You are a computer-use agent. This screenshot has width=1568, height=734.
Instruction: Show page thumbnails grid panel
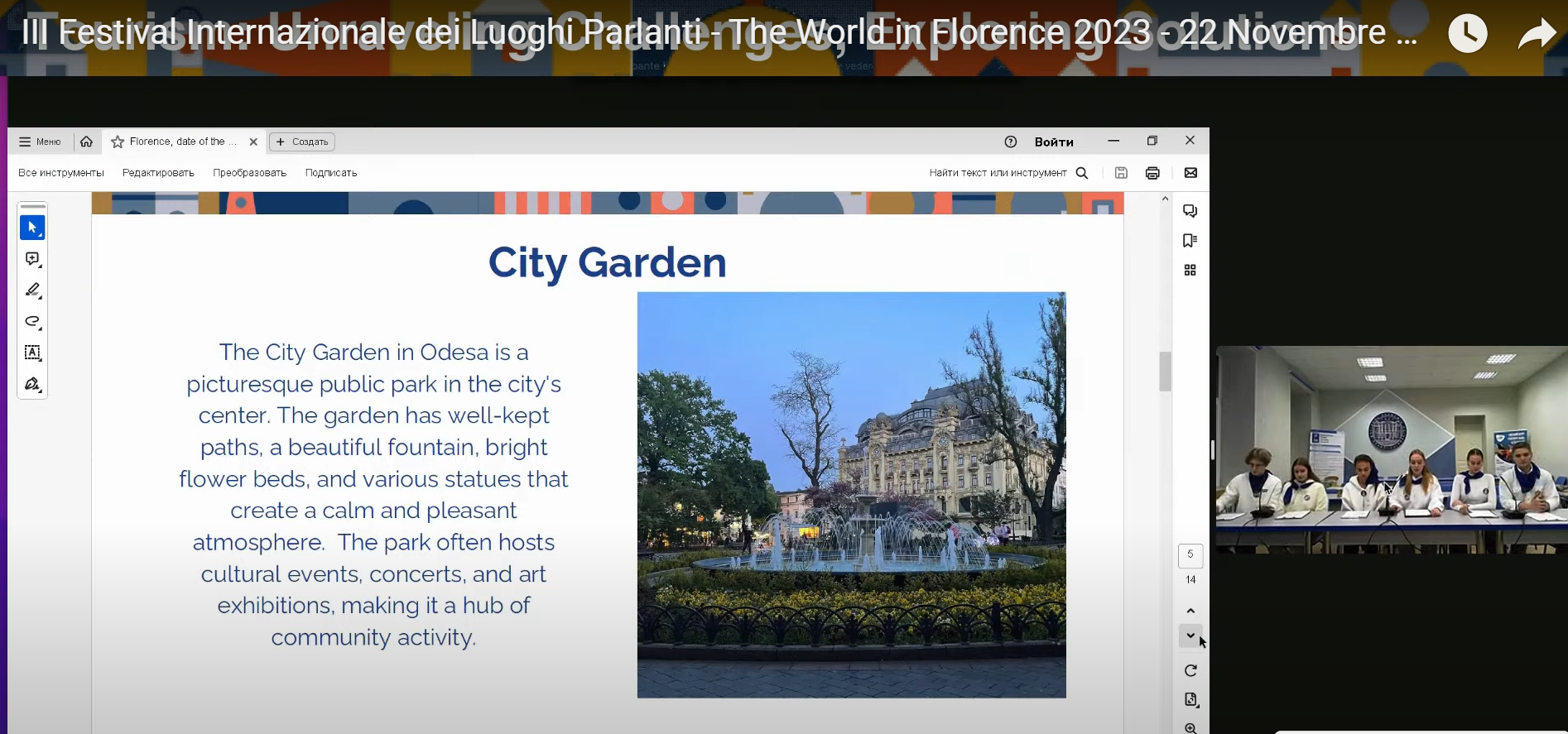click(x=1190, y=271)
